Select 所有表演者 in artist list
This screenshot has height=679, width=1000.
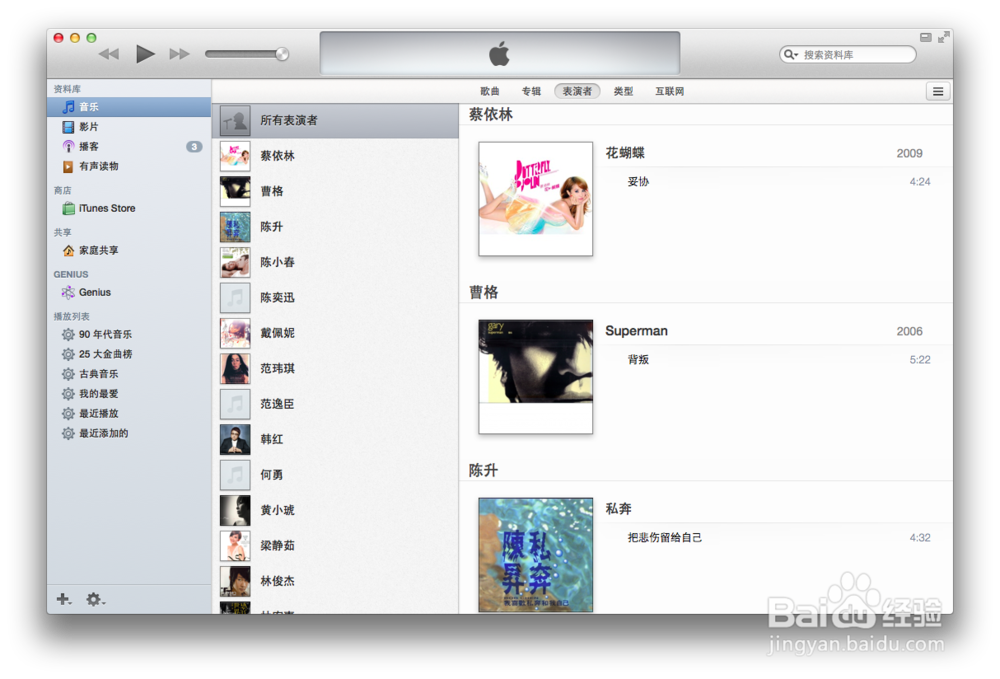(335, 120)
